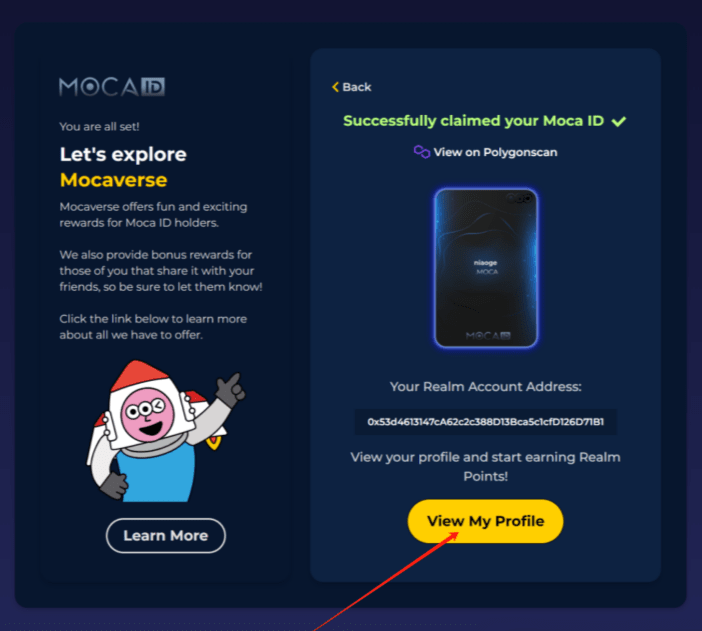Click the astronaut mascot illustration
Image resolution: width=702 pixels, height=631 pixels.
[x=166, y=431]
